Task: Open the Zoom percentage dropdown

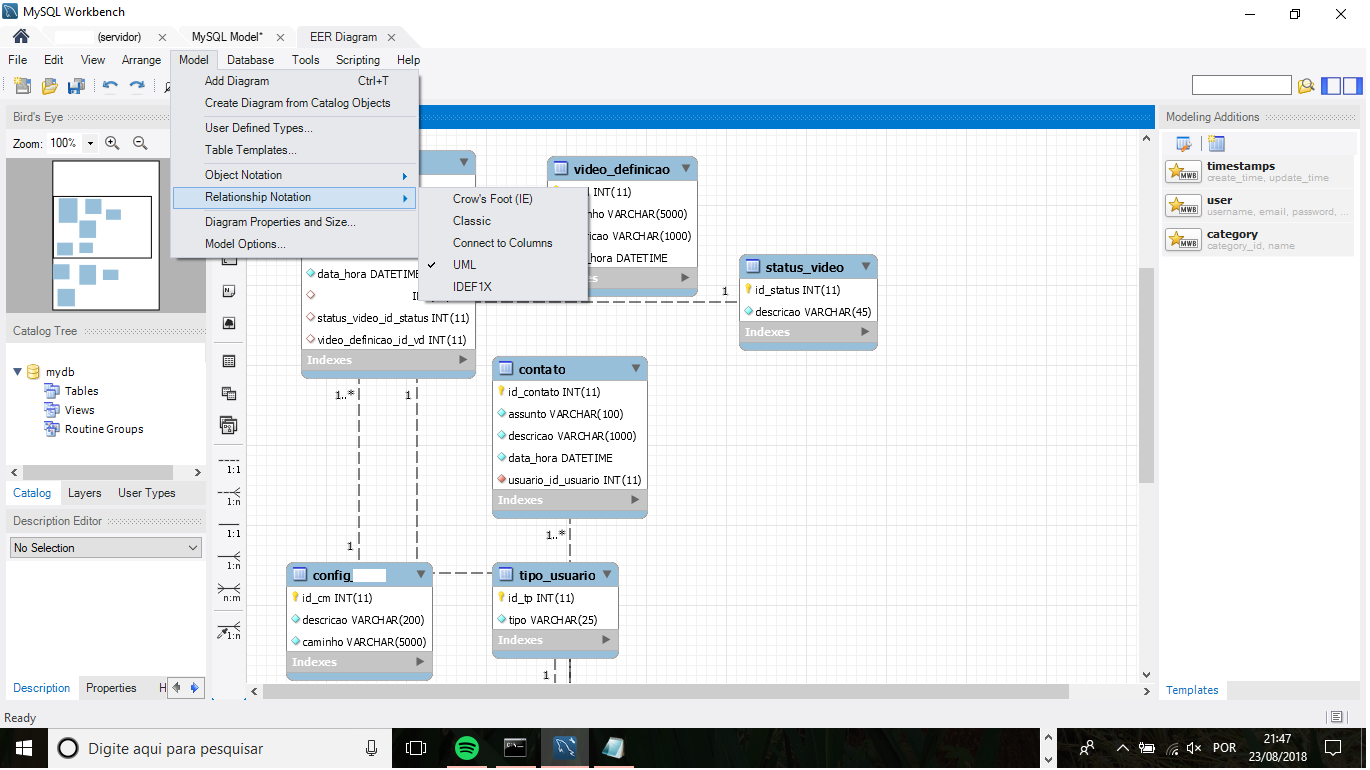Action: (x=90, y=143)
